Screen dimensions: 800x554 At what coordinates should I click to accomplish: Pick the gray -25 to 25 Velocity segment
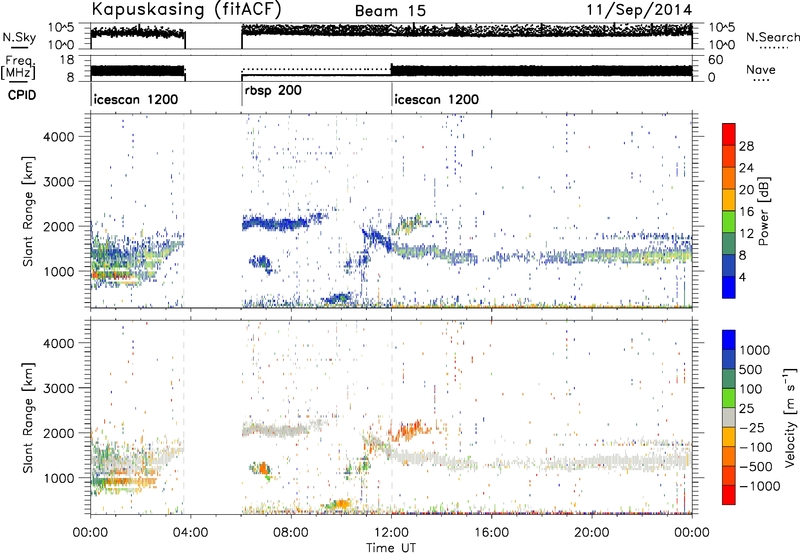coord(729,418)
